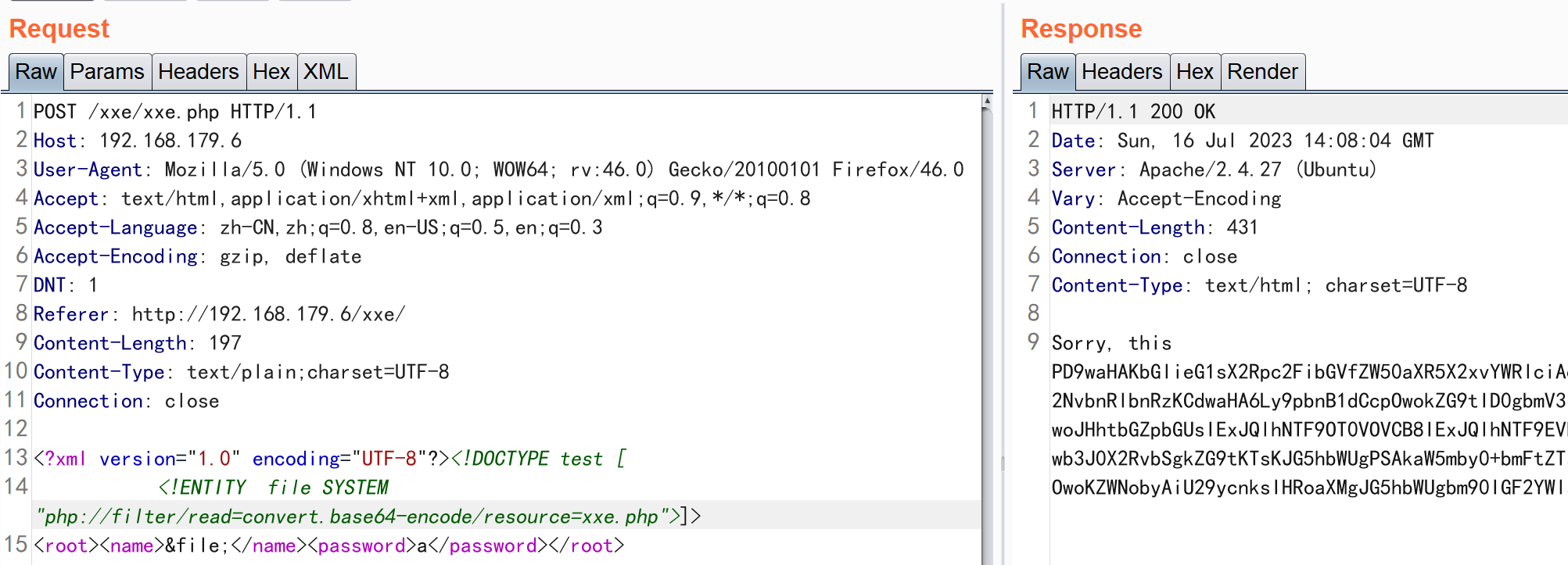The height and width of the screenshot is (565, 1568).
Task: Click the request Content-Length: 197 line
Action: [x=138, y=343]
